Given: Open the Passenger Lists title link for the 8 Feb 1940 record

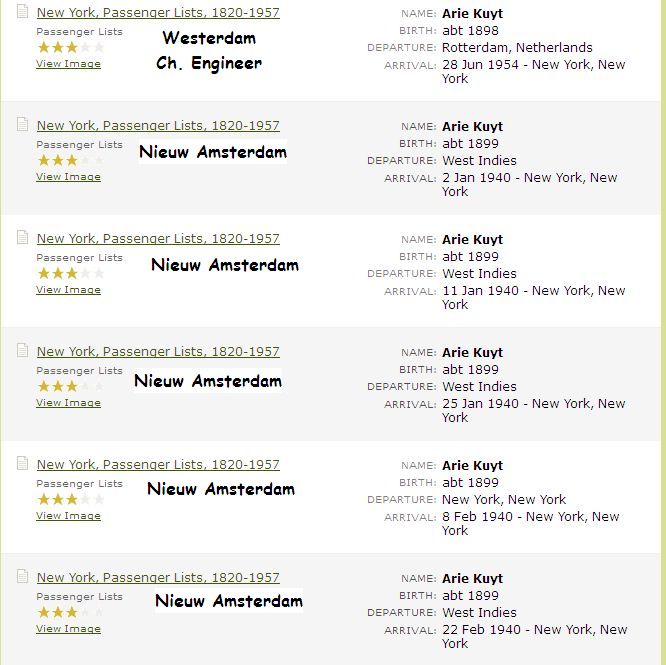Looking at the screenshot, I should pyautogui.click(x=158, y=465).
